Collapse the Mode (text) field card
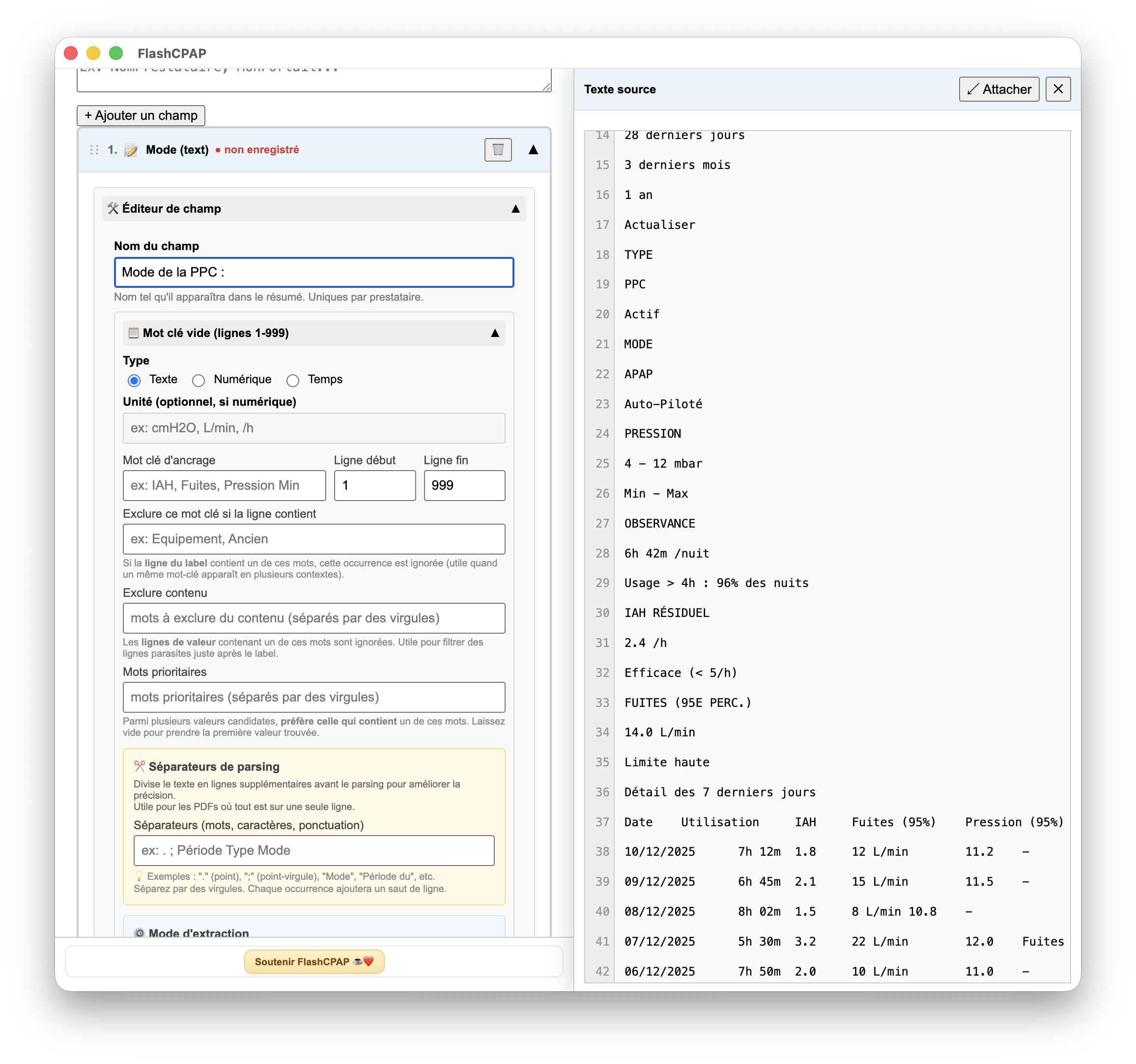The height and width of the screenshot is (1064, 1136). pos(533,150)
